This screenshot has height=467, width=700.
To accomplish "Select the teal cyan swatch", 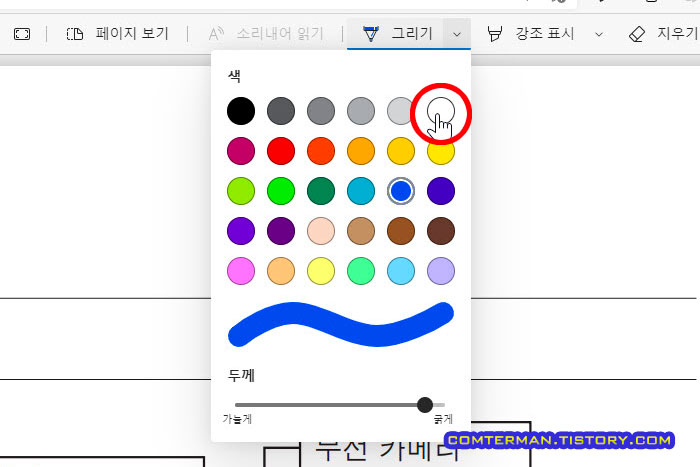I will coord(361,191).
